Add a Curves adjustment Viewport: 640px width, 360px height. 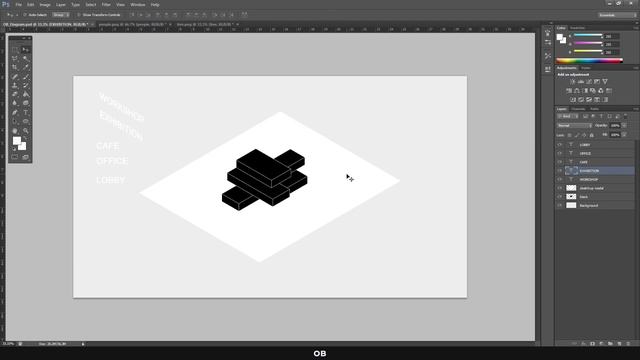coord(589,82)
